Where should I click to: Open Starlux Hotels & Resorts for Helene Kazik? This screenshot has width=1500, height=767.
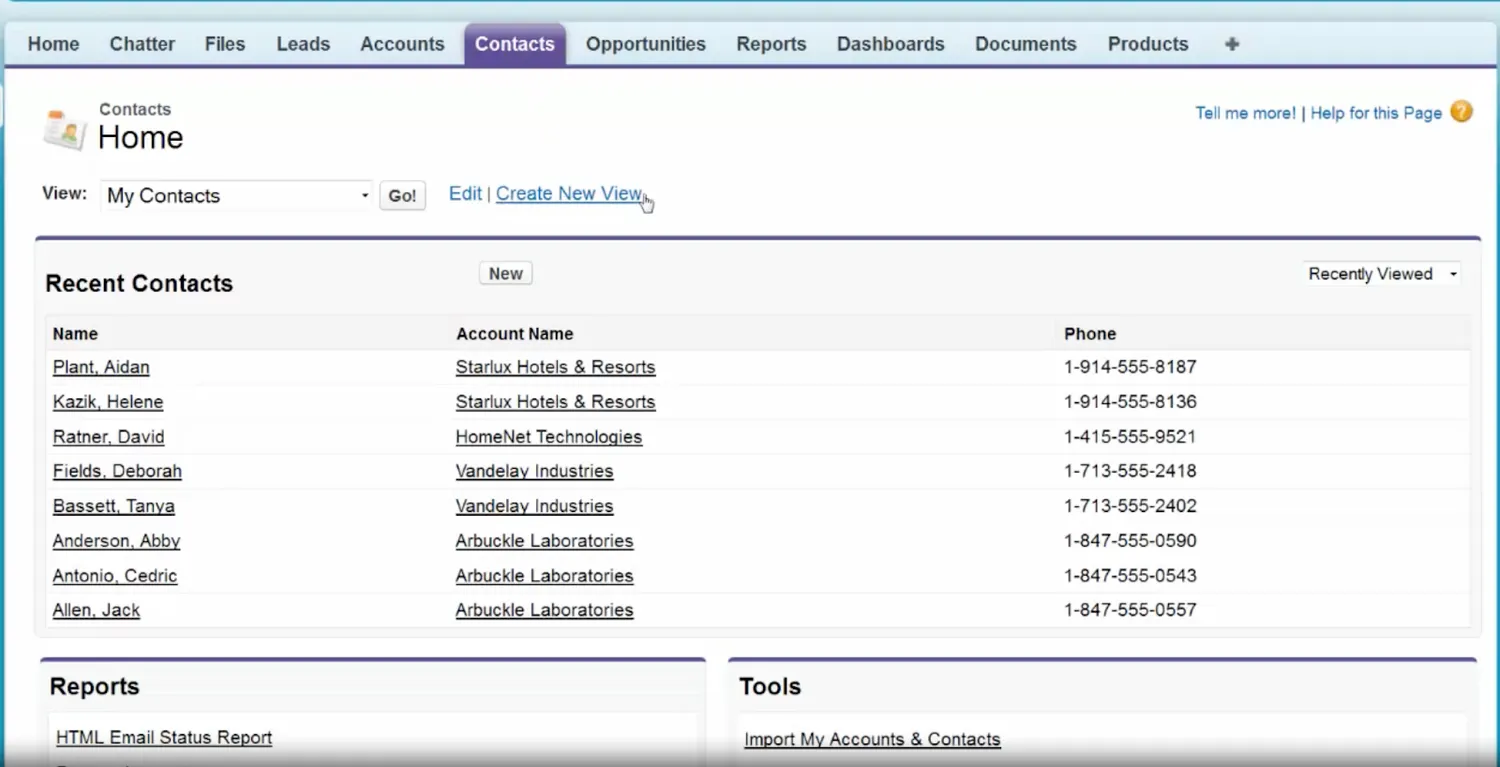click(x=555, y=402)
